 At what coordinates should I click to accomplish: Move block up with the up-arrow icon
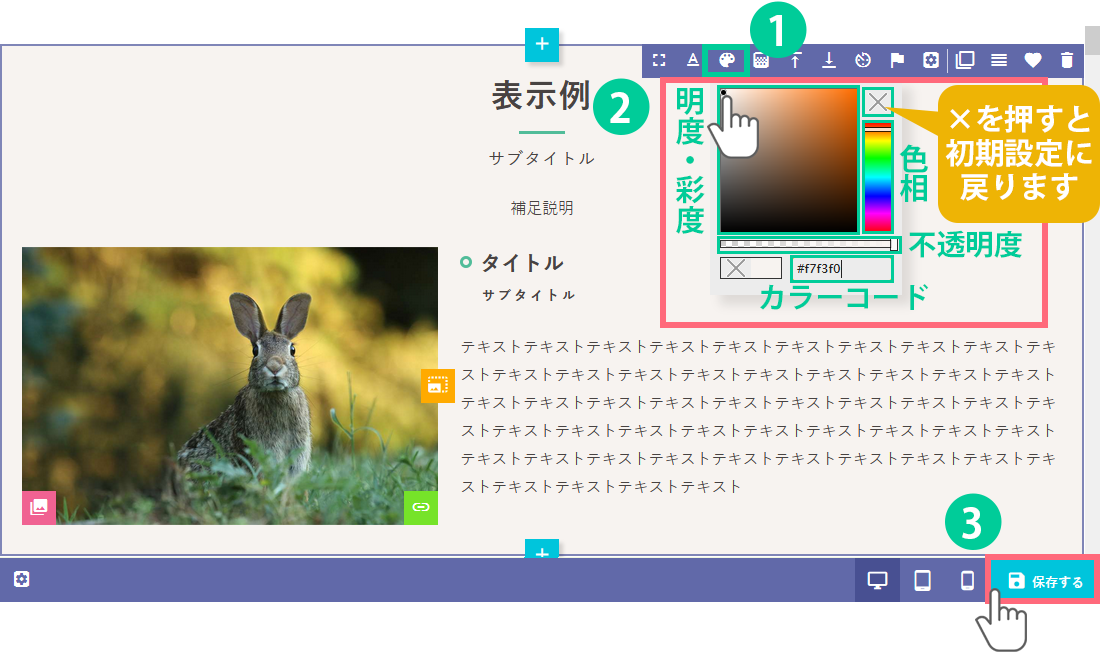coord(795,60)
